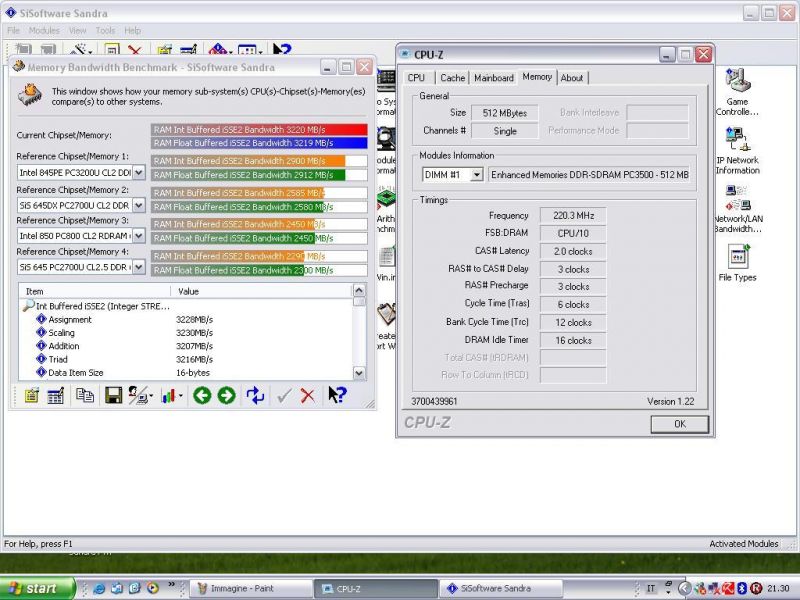800x600 pixels.
Task: Click the Frequency 220.3 MHz field in CPU-Z
Action: tap(573, 216)
